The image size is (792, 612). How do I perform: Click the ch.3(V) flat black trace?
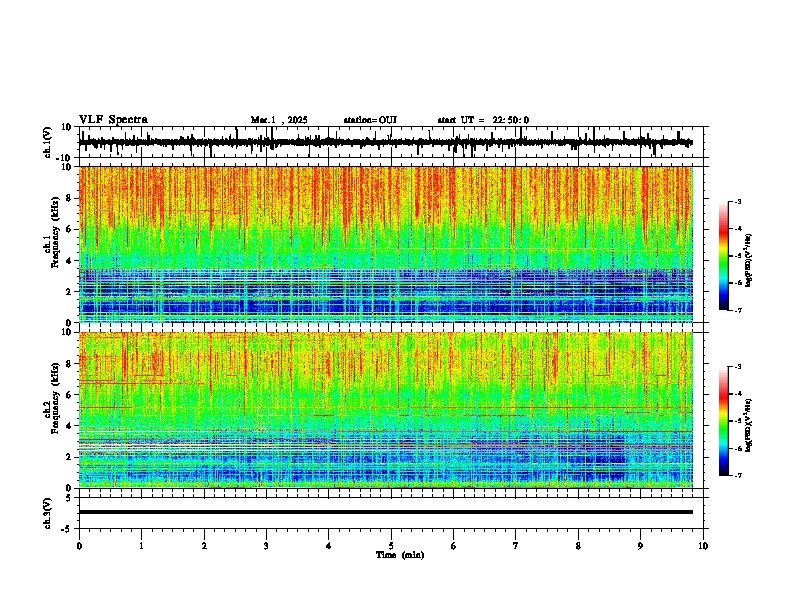(386, 512)
